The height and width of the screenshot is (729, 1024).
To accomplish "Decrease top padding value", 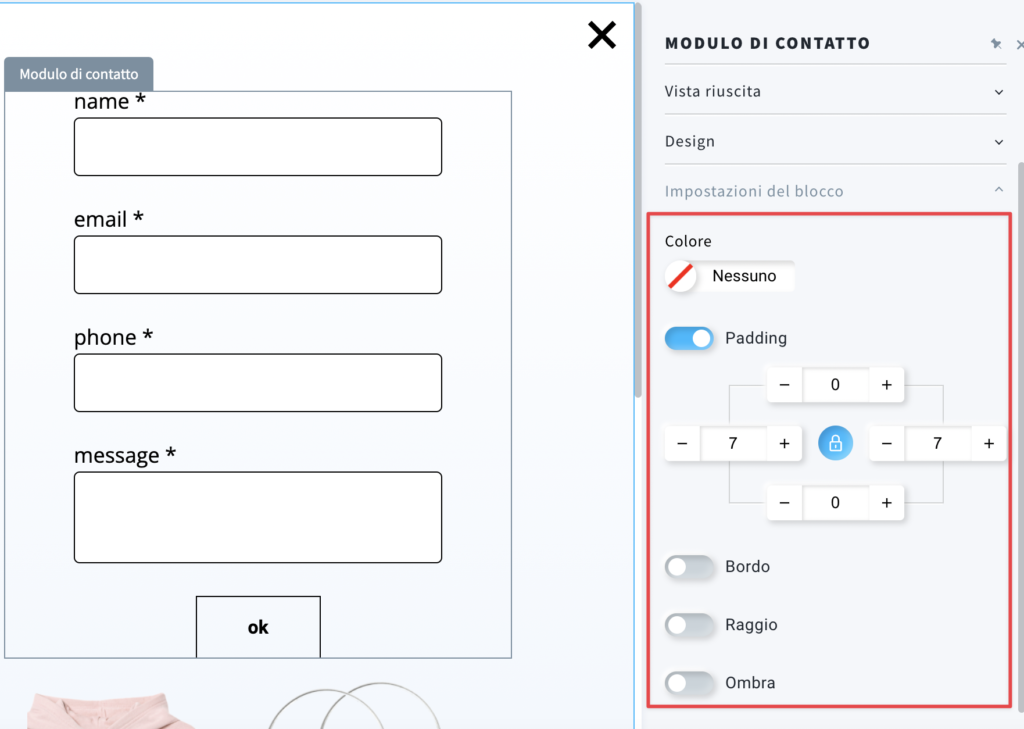I will [784, 385].
